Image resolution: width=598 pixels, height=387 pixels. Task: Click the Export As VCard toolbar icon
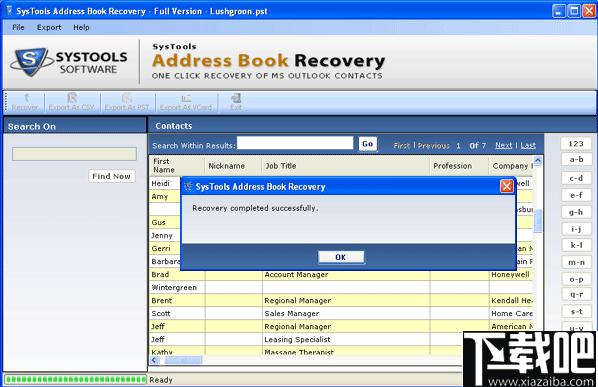pos(186,103)
